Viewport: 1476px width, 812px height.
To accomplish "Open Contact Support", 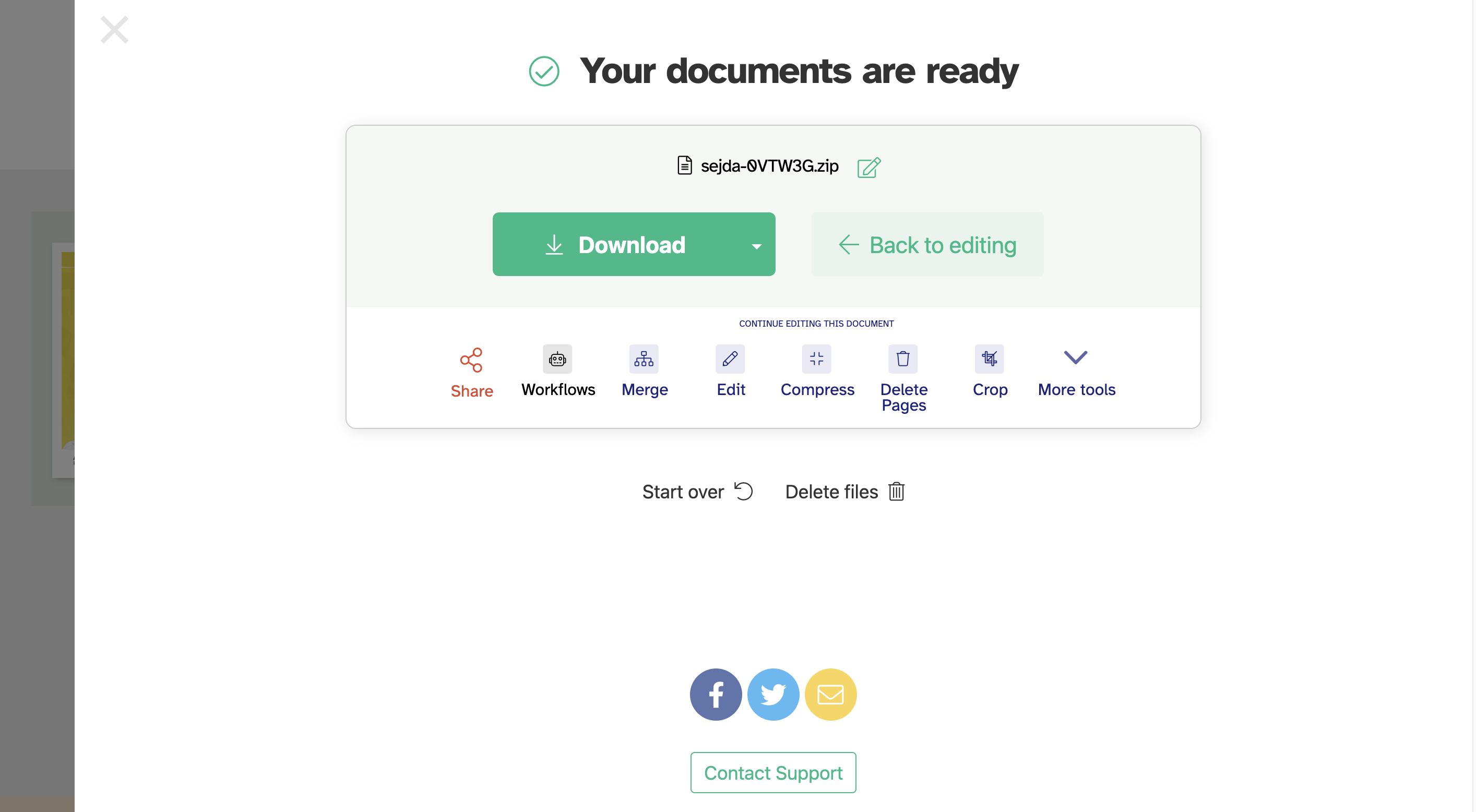I will coord(773,772).
